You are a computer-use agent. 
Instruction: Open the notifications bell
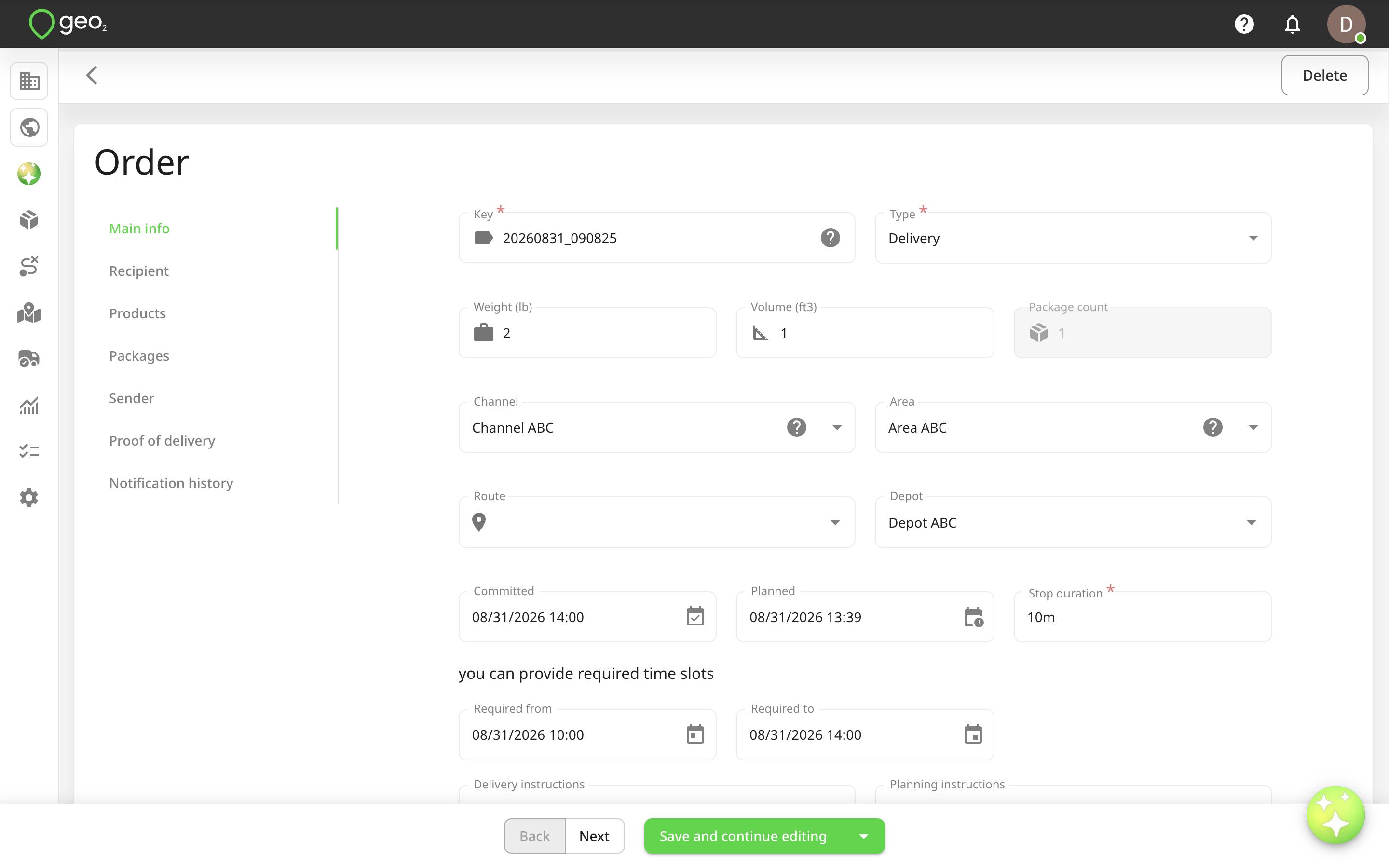1292,24
